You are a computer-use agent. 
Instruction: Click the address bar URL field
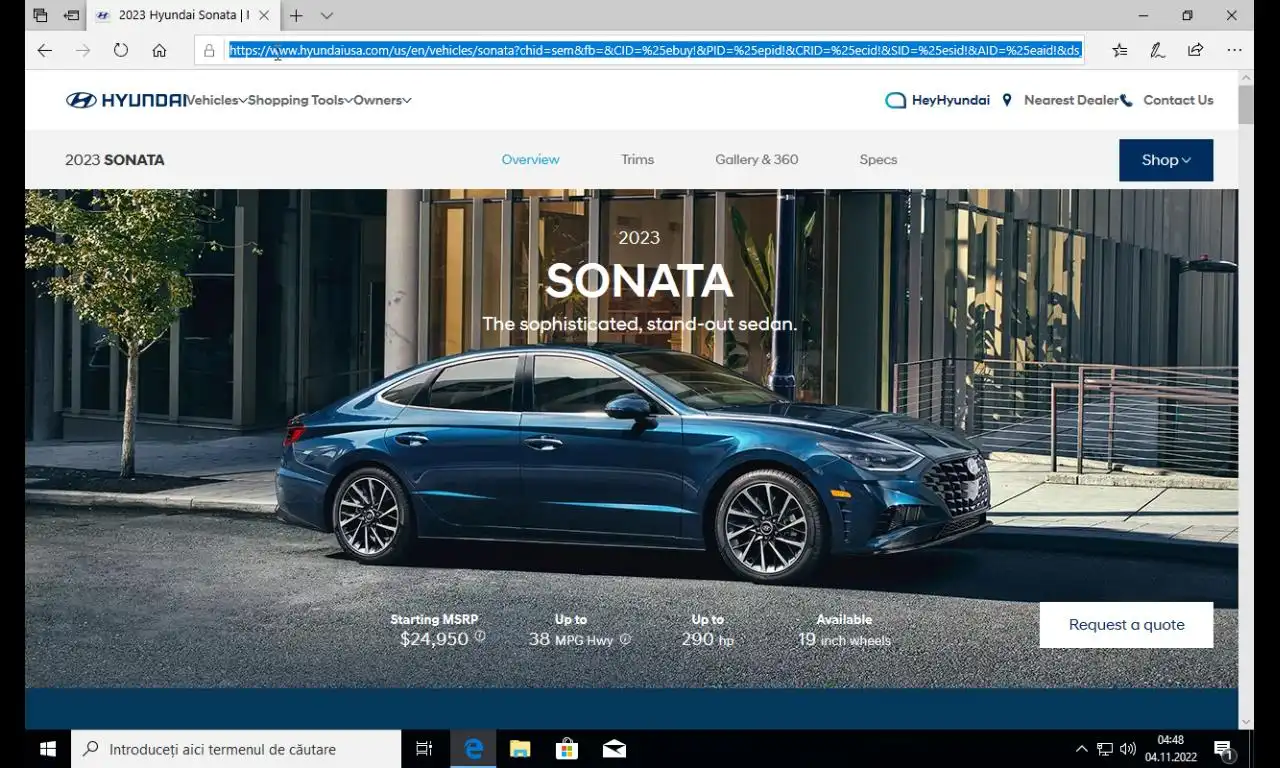pos(654,50)
